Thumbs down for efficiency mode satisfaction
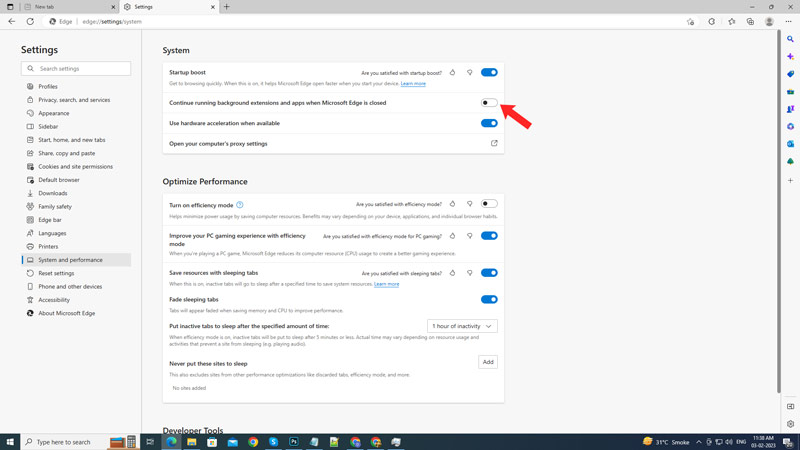 pyautogui.click(x=469, y=204)
